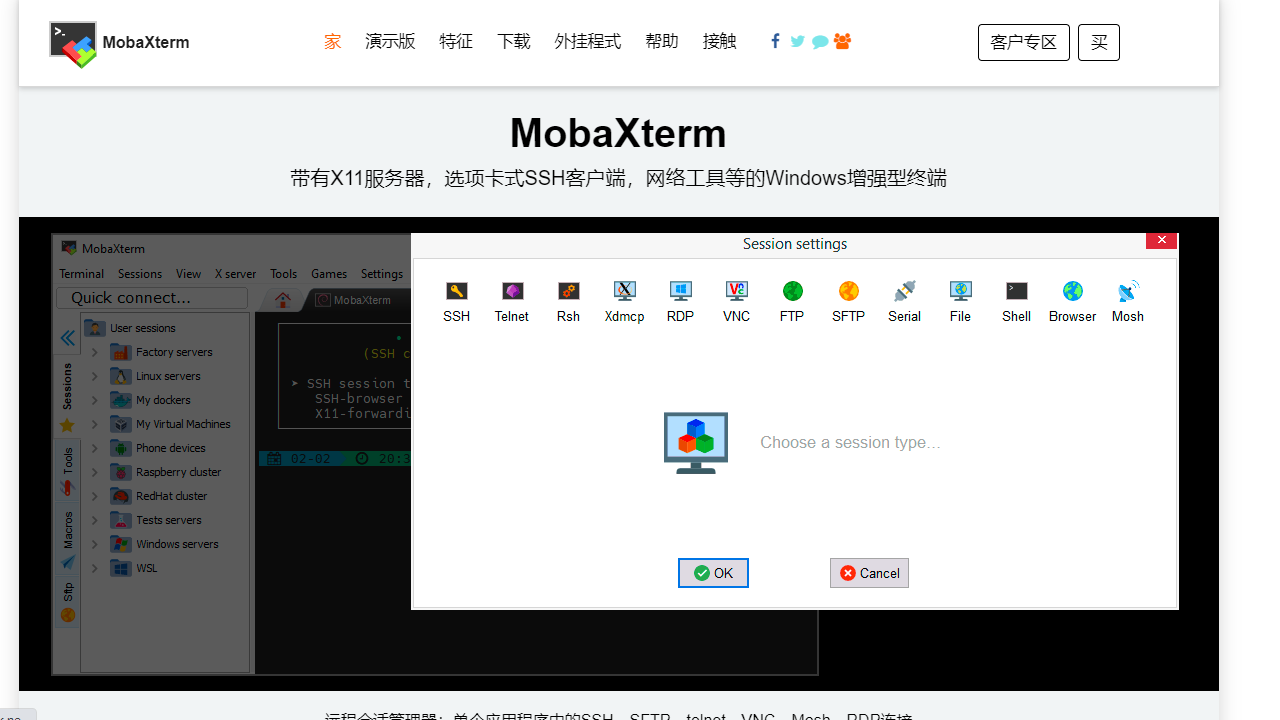This screenshot has height=720, width=1280.
Task: Pick the Mosh session type
Action: pyautogui.click(x=1127, y=300)
